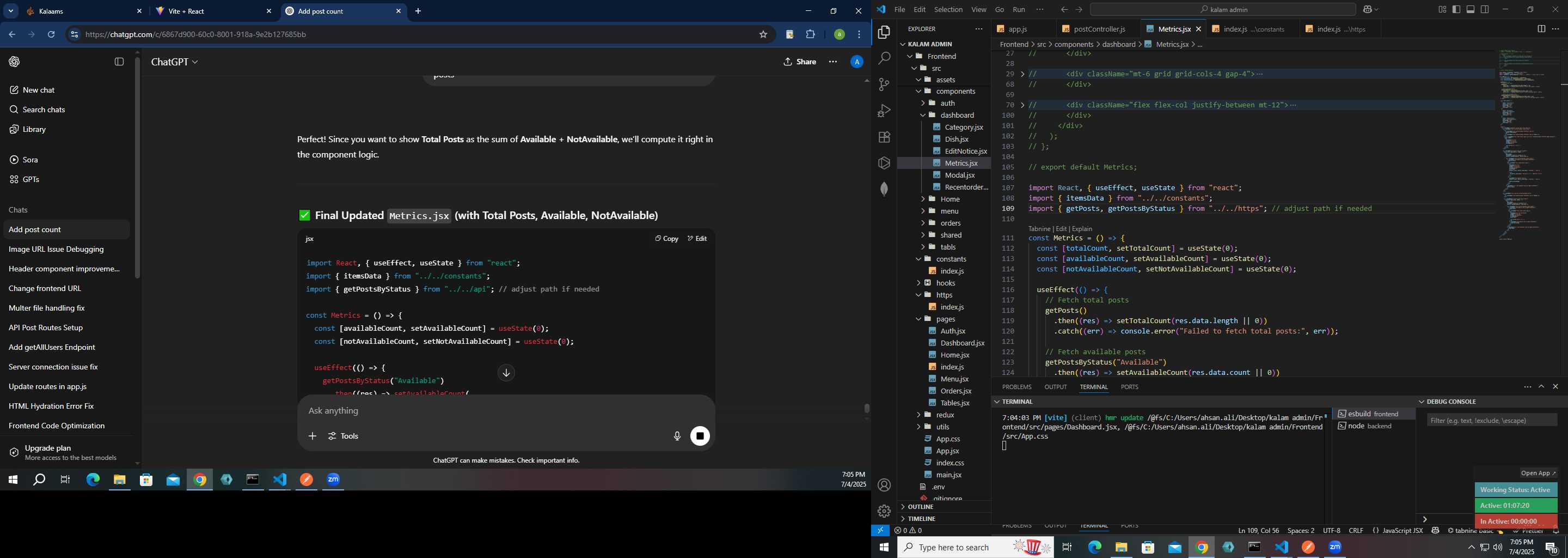The width and height of the screenshot is (1568, 558).
Task: Click microphone dictate icon in ChatGPT
Action: point(677,436)
